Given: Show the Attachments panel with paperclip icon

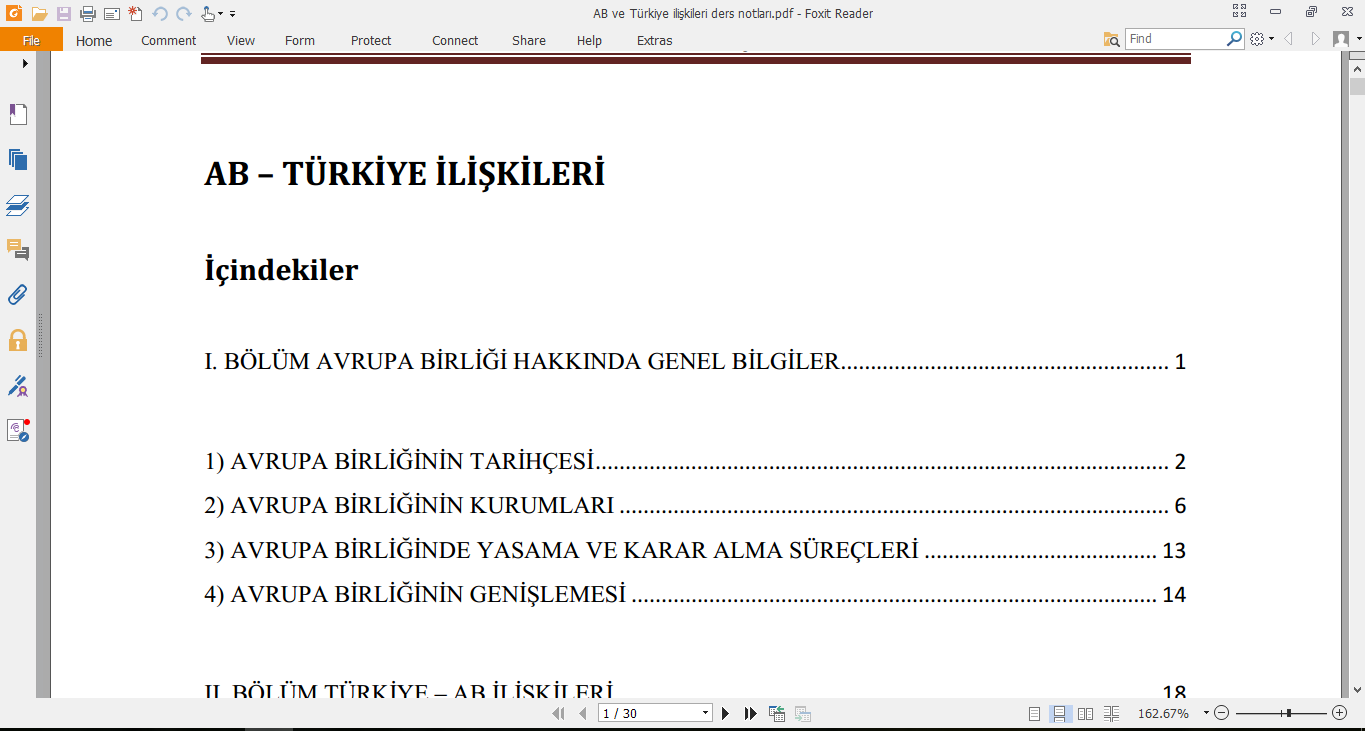Looking at the screenshot, I should point(18,295).
